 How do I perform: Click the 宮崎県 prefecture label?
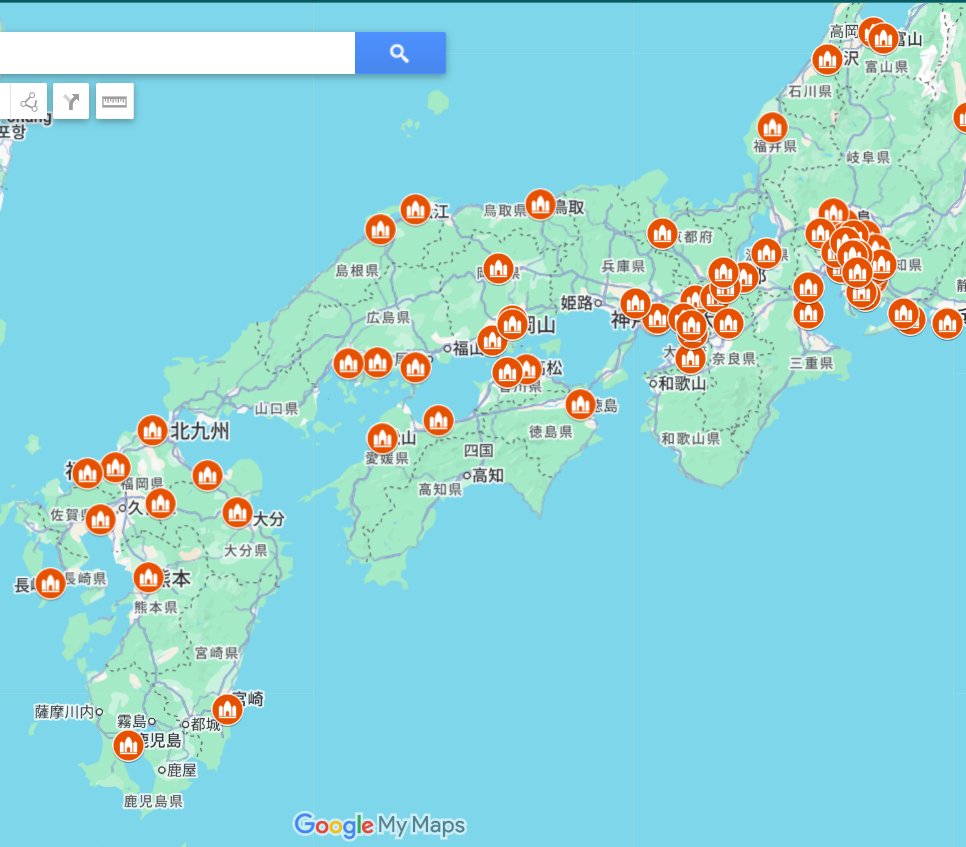tap(216, 653)
